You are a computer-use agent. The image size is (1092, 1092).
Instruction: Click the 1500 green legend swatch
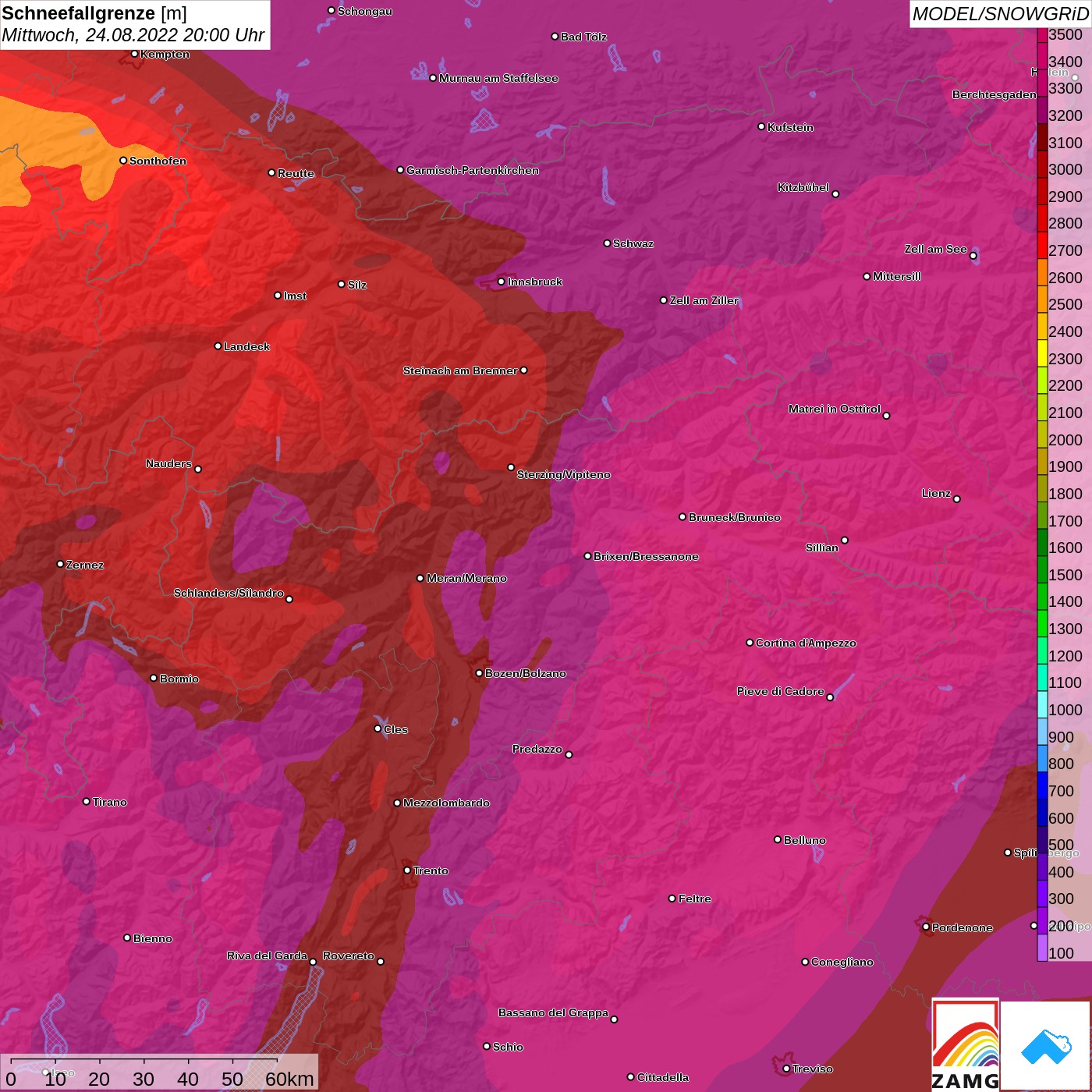pos(1042,569)
